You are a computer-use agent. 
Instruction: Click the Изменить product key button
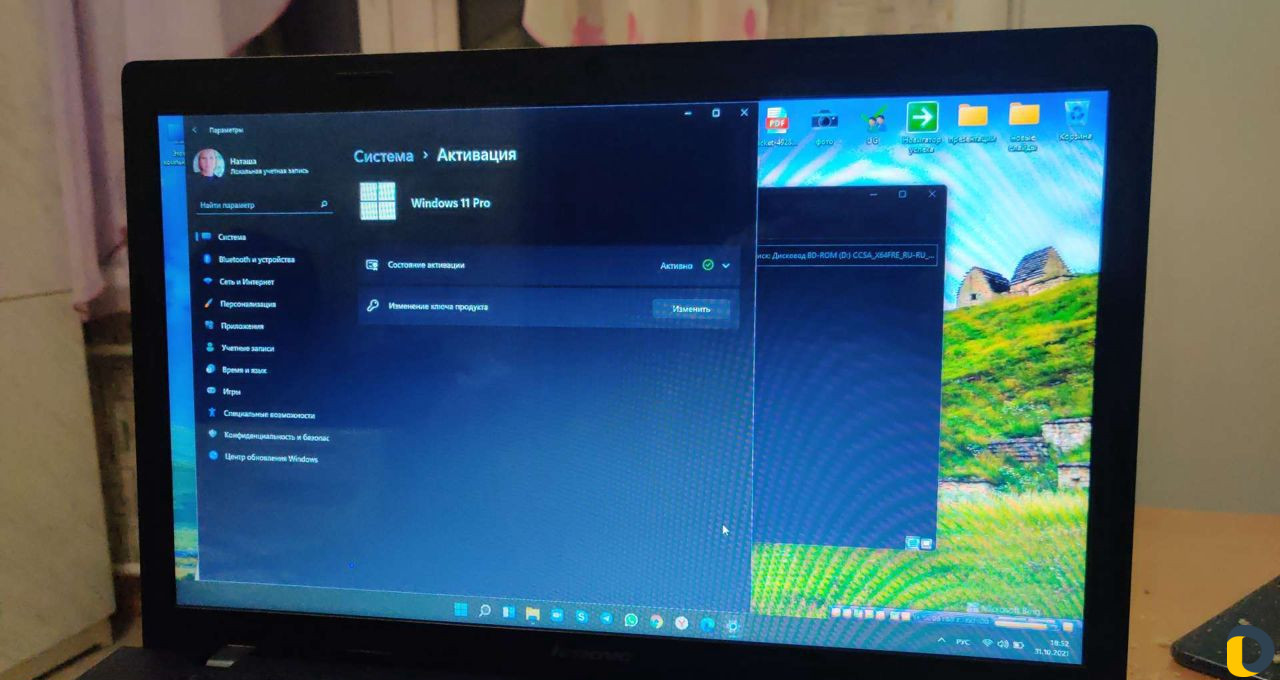tap(691, 309)
